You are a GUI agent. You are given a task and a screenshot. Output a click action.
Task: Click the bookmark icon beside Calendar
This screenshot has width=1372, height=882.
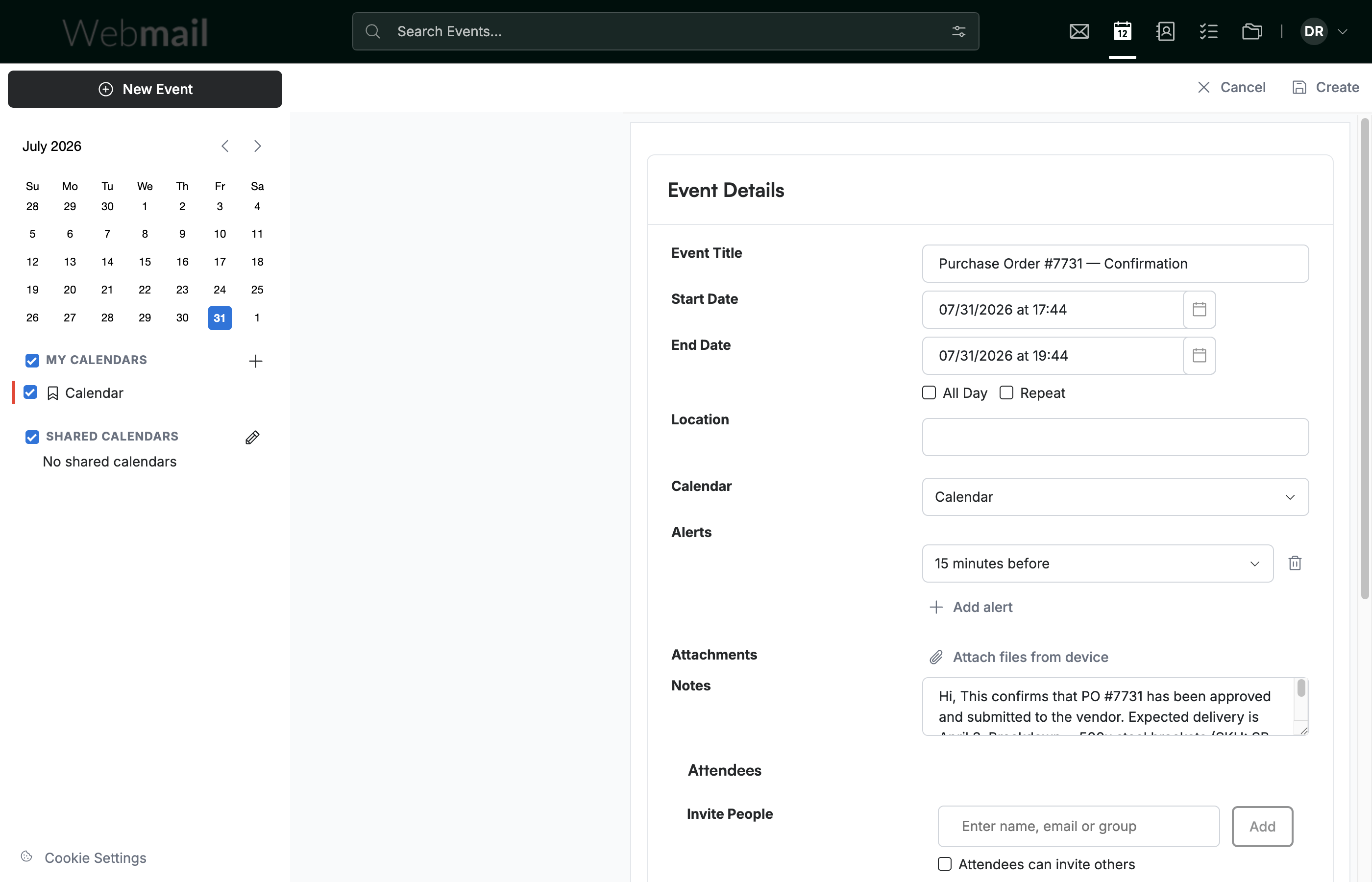point(53,393)
